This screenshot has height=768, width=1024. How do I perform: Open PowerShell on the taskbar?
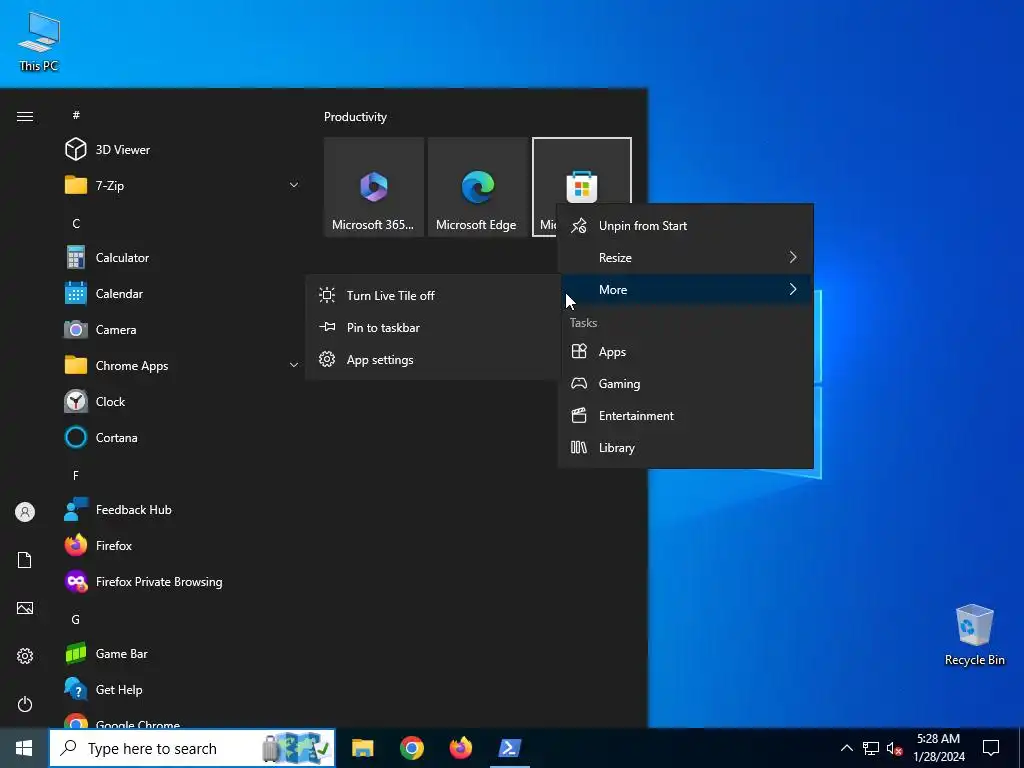tap(509, 748)
